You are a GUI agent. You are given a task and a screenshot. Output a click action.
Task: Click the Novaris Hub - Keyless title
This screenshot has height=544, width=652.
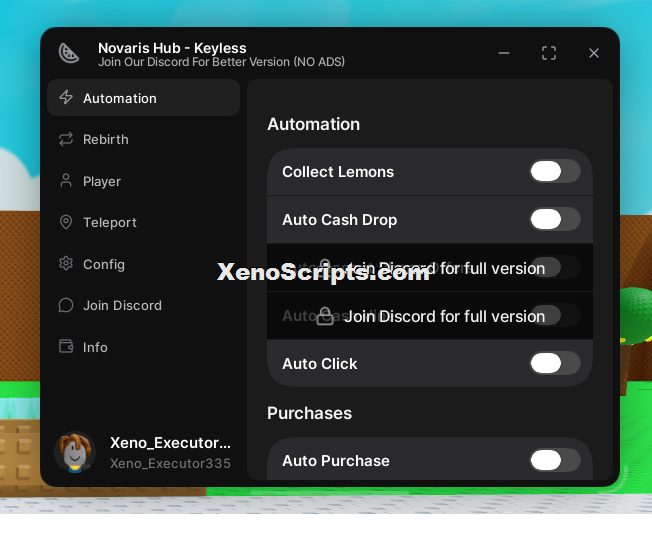[172, 48]
